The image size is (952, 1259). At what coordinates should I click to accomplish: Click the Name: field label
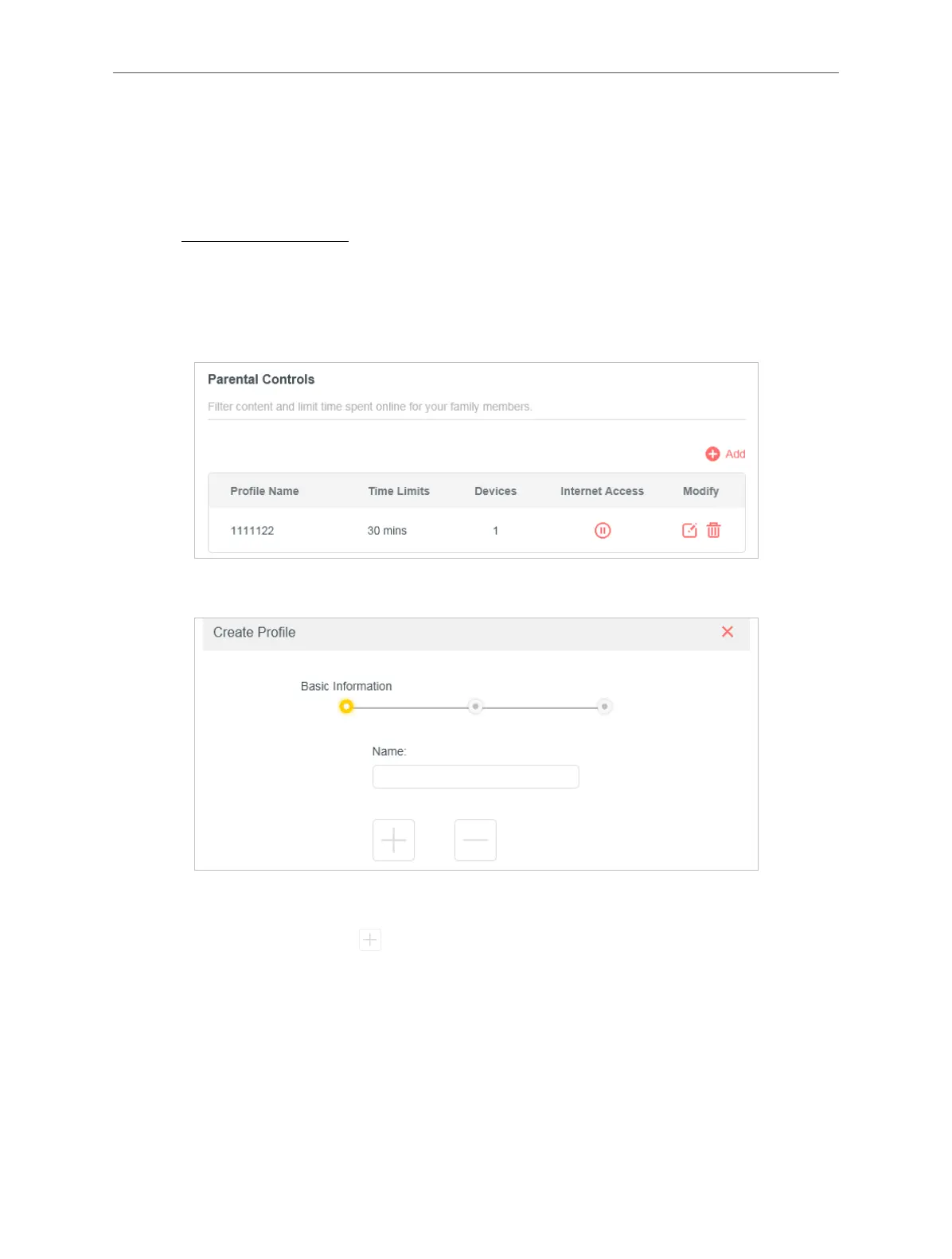(x=389, y=751)
